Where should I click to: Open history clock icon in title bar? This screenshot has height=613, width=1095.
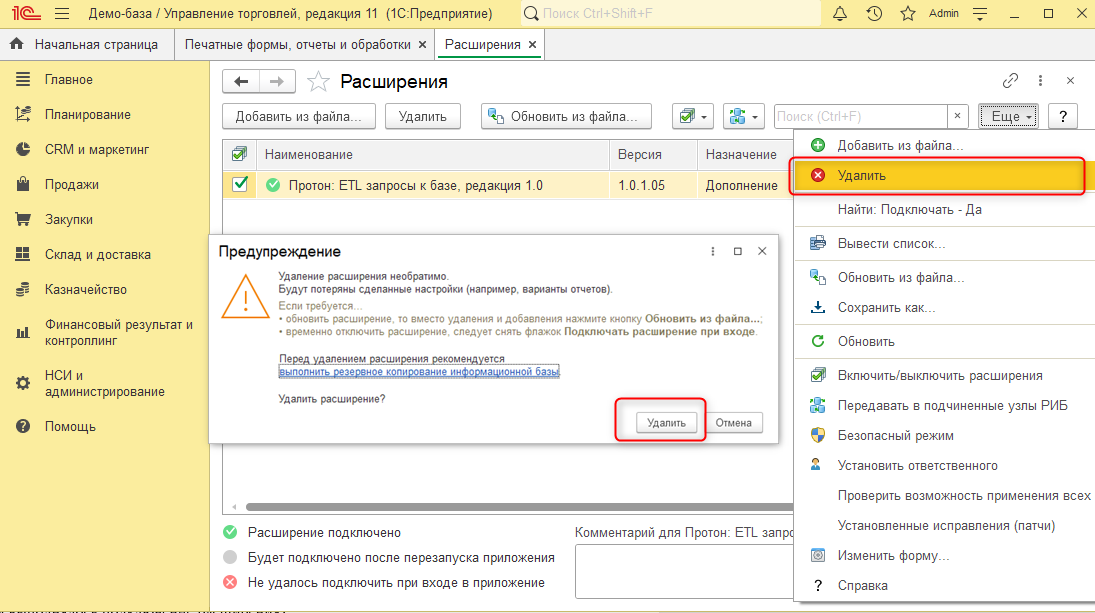[x=874, y=13]
